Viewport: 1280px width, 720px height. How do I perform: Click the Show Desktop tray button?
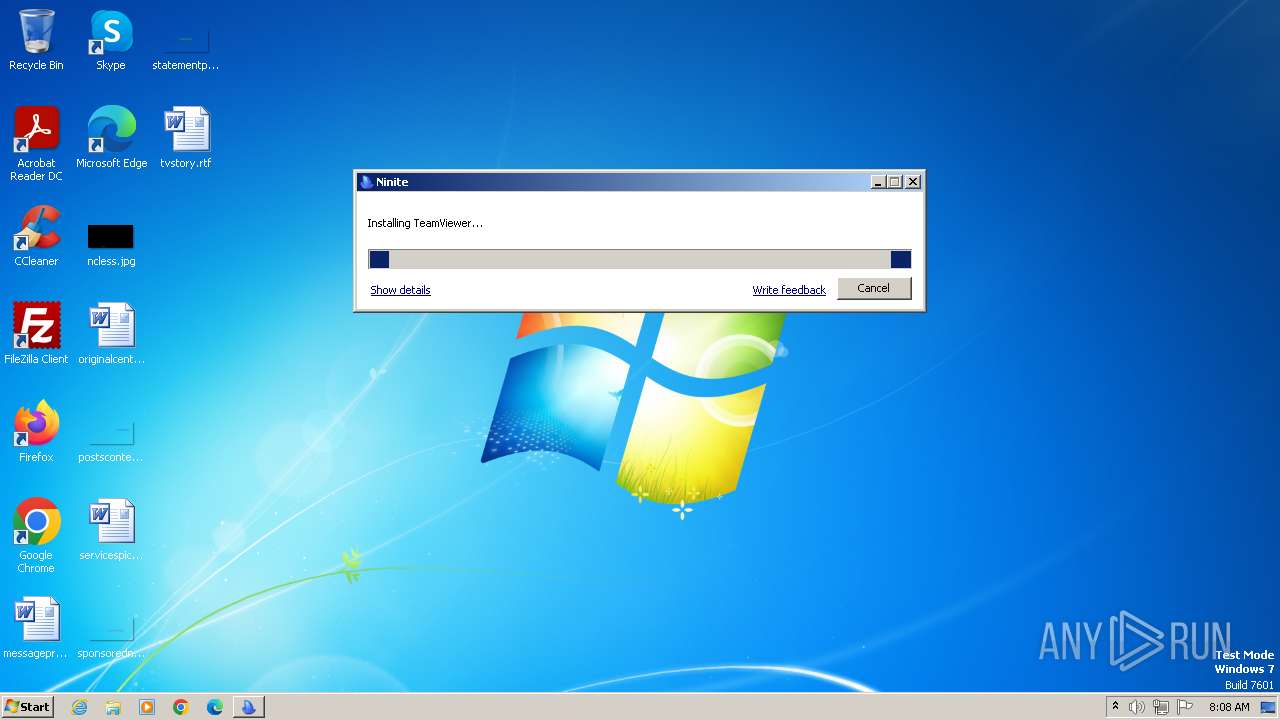1269,707
